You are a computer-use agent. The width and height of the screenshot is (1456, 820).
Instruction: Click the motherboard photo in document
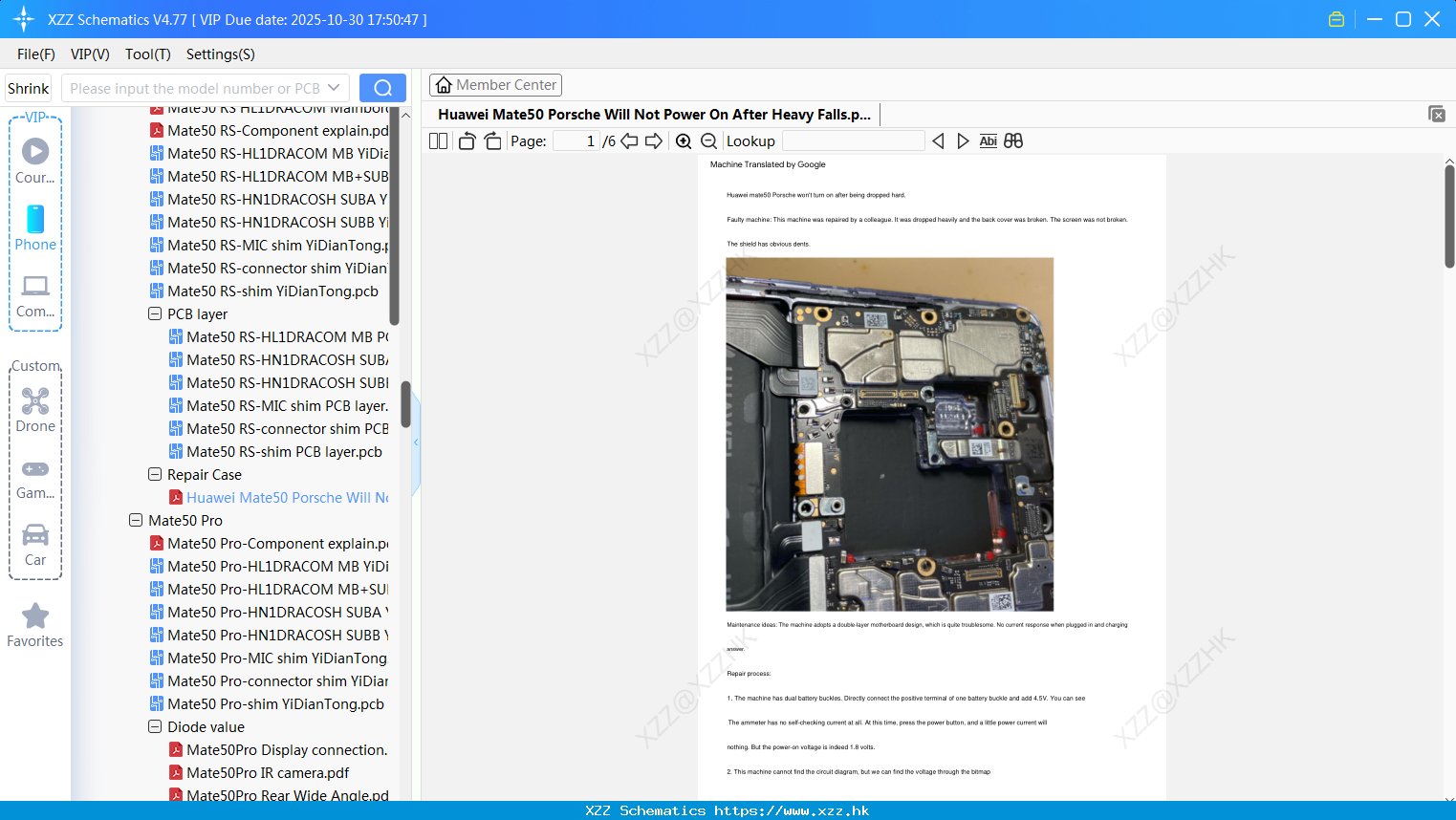[889, 434]
